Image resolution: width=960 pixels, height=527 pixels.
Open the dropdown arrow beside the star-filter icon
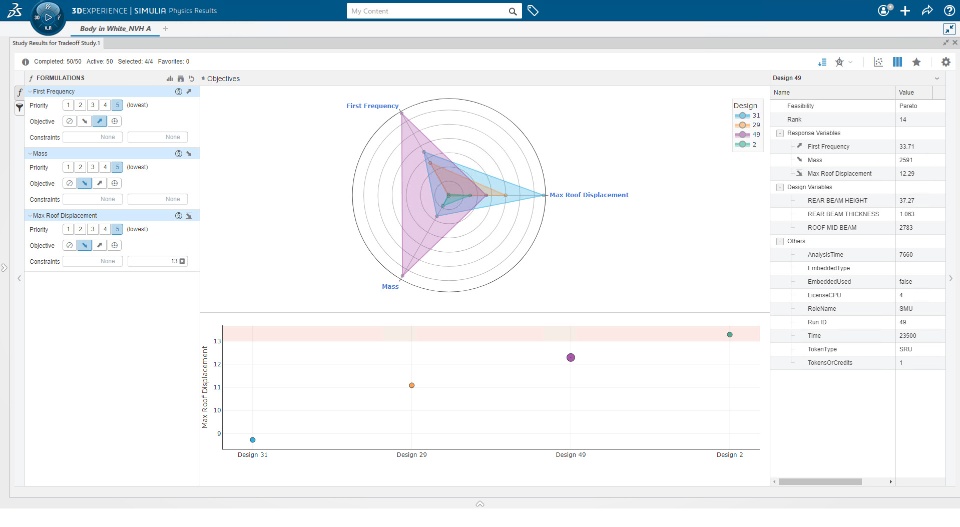click(x=850, y=62)
